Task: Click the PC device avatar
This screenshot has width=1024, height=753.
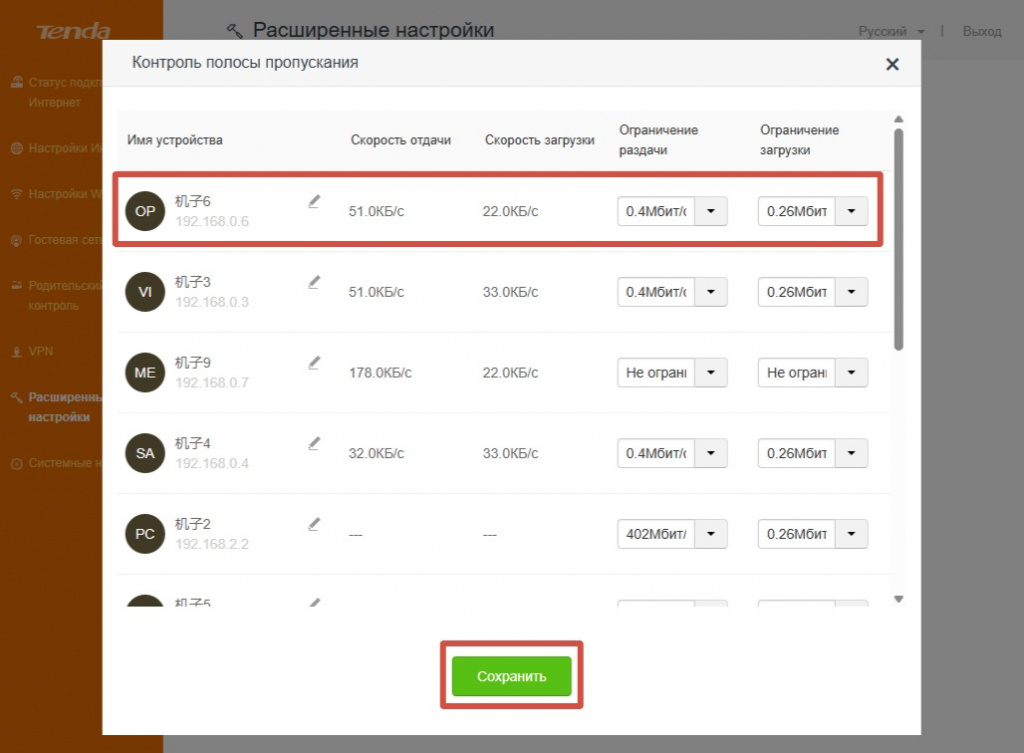Action: [x=145, y=534]
